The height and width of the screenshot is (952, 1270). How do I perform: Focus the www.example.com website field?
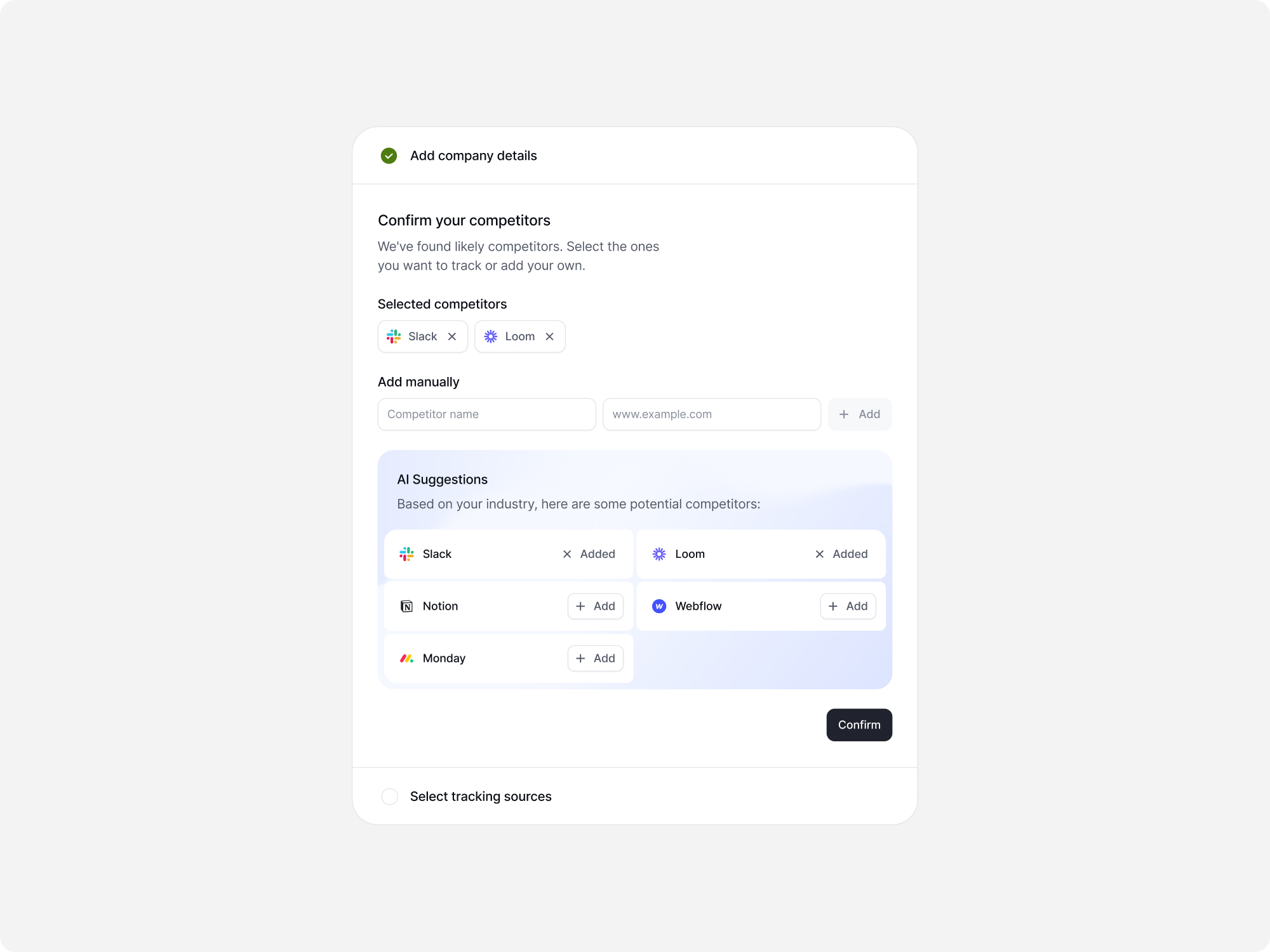point(712,414)
